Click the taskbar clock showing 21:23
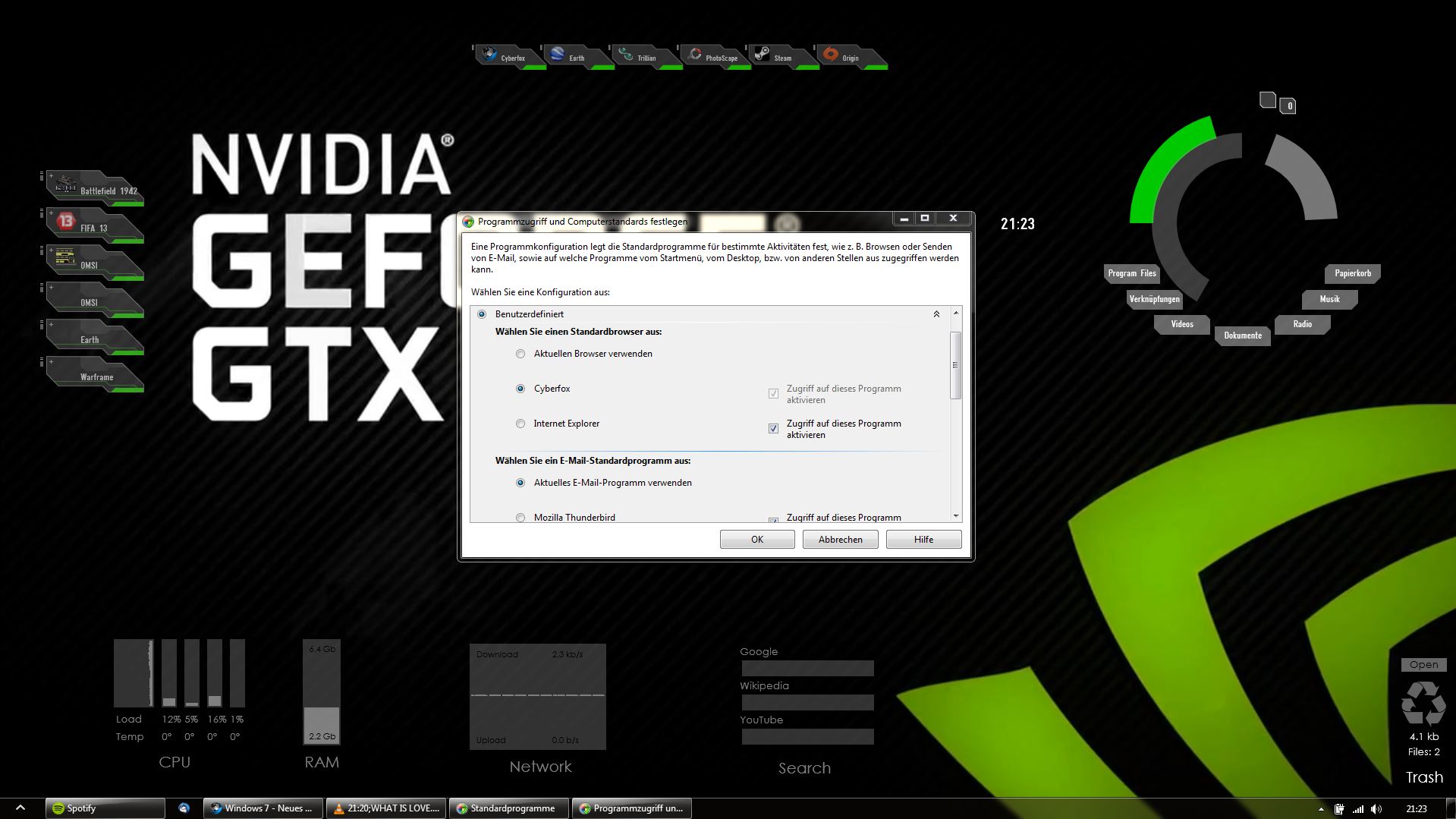The image size is (1456, 819). tap(1416, 809)
